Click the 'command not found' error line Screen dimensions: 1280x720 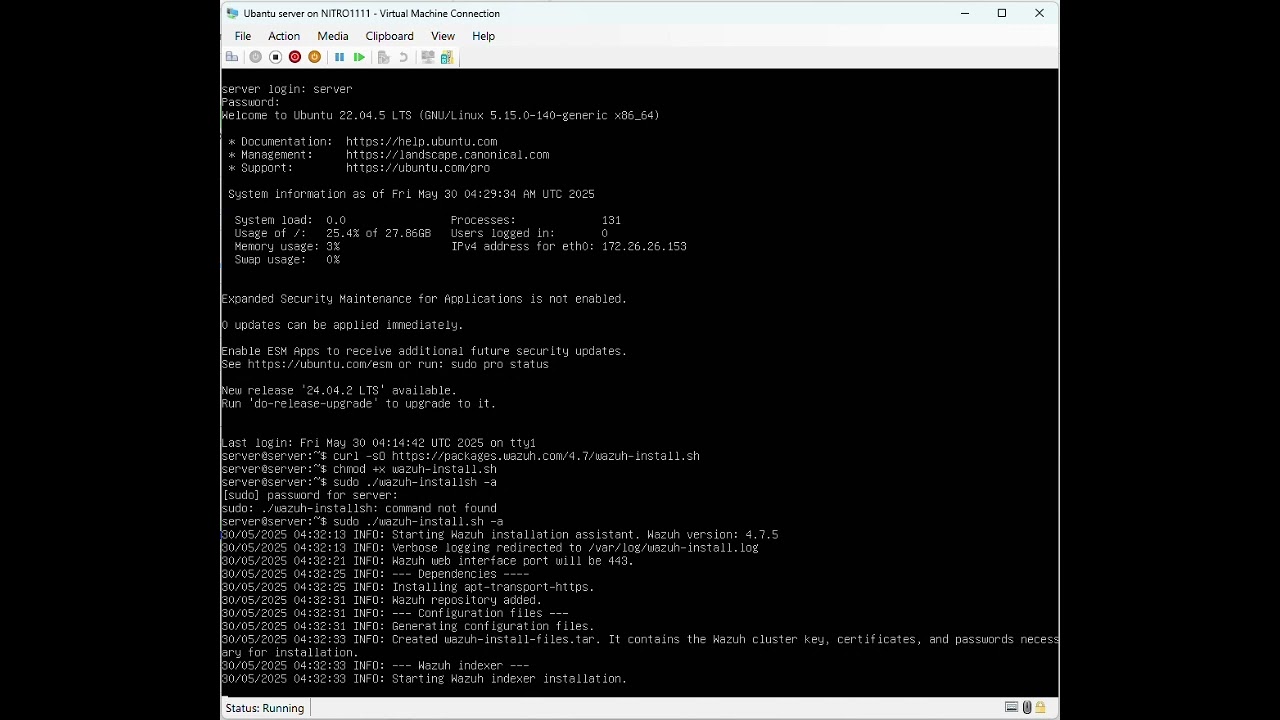359,508
